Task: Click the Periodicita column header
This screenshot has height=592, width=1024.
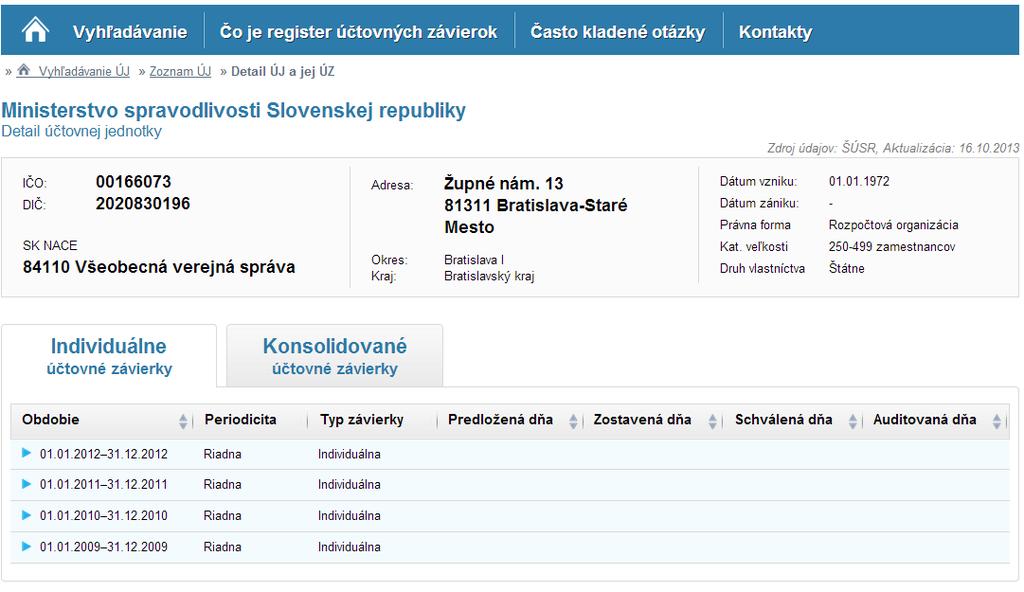Action: pyautogui.click(x=240, y=419)
